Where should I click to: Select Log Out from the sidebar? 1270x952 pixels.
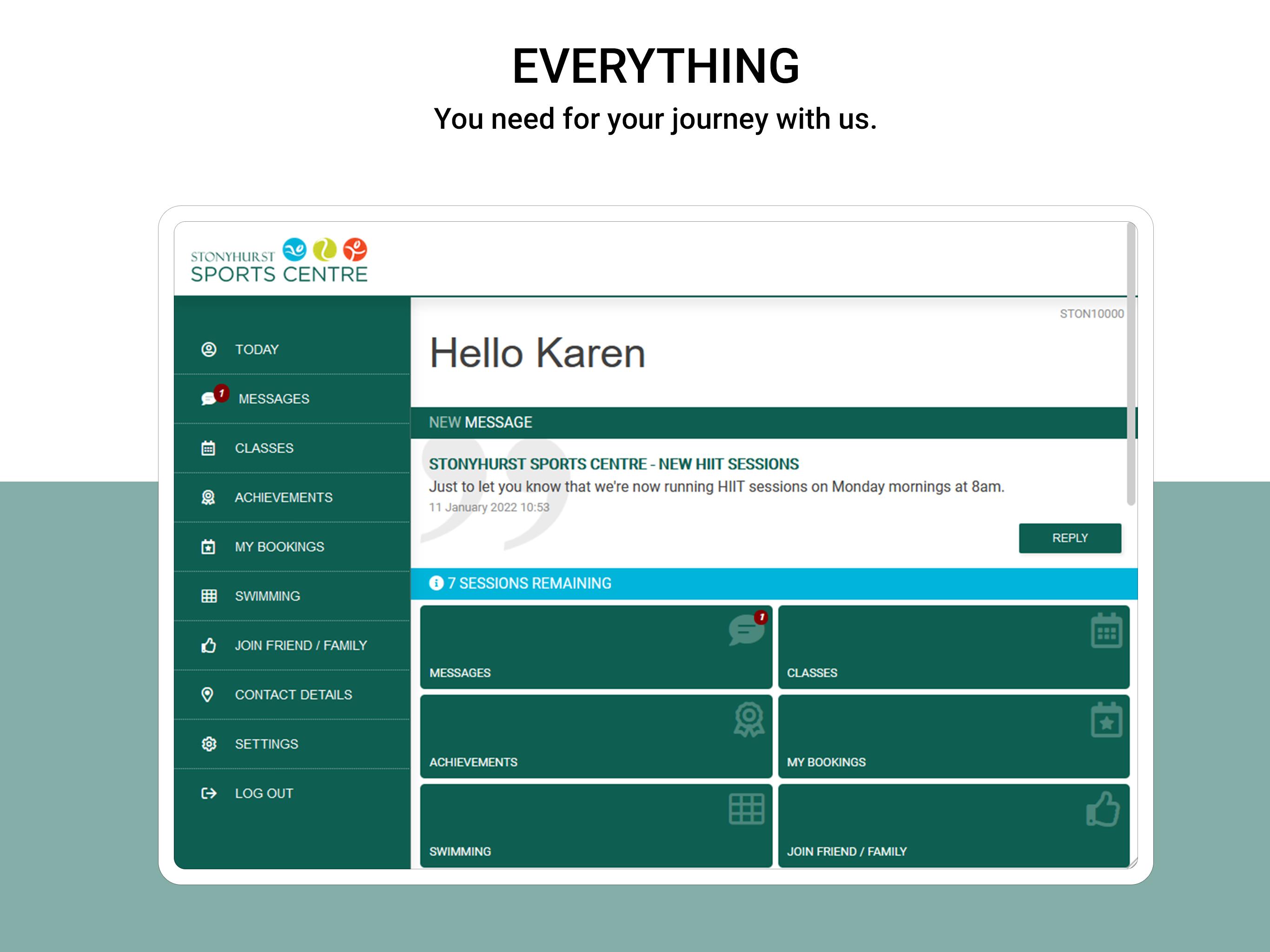[x=292, y=793]
